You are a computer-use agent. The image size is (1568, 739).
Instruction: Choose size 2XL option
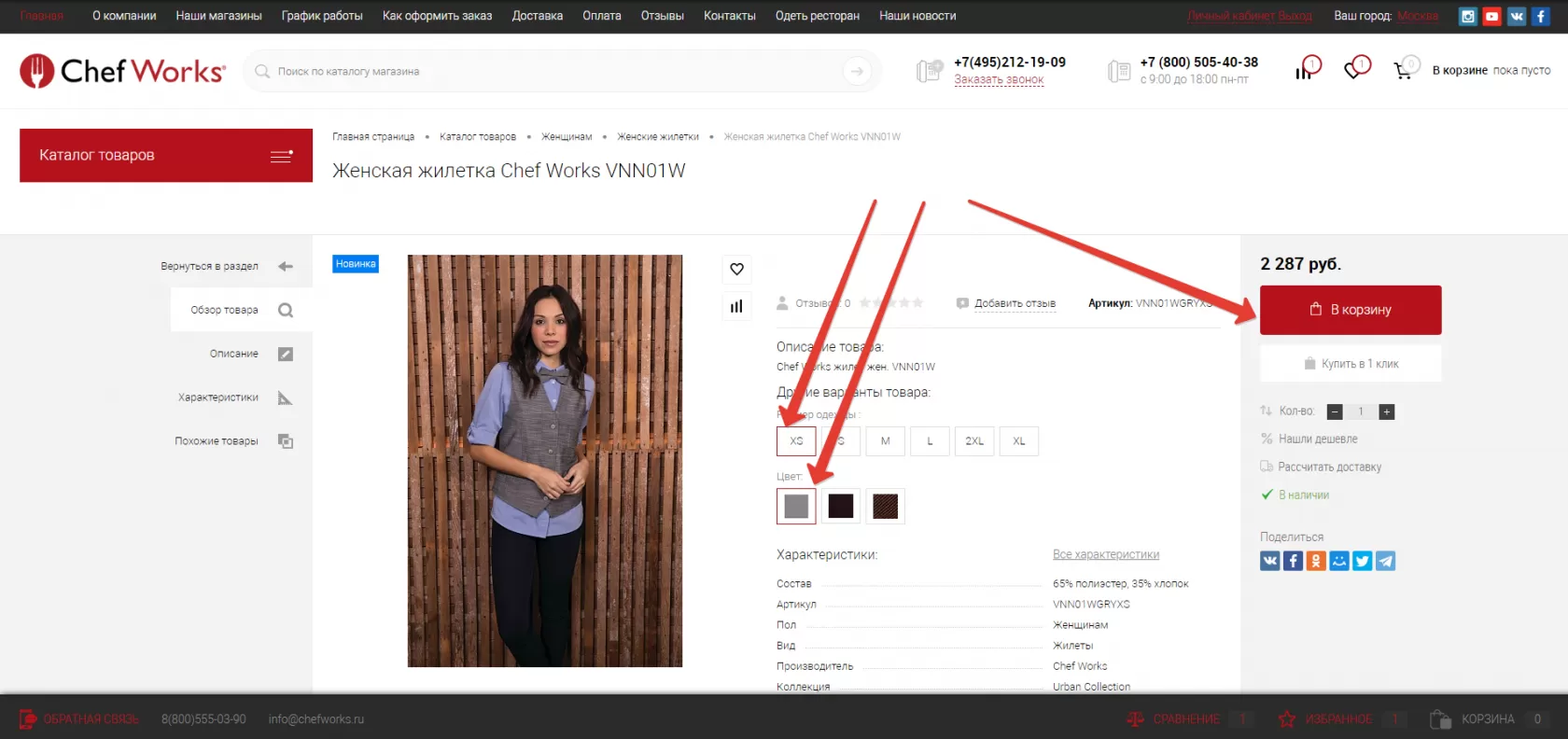(x=974, y=441)
